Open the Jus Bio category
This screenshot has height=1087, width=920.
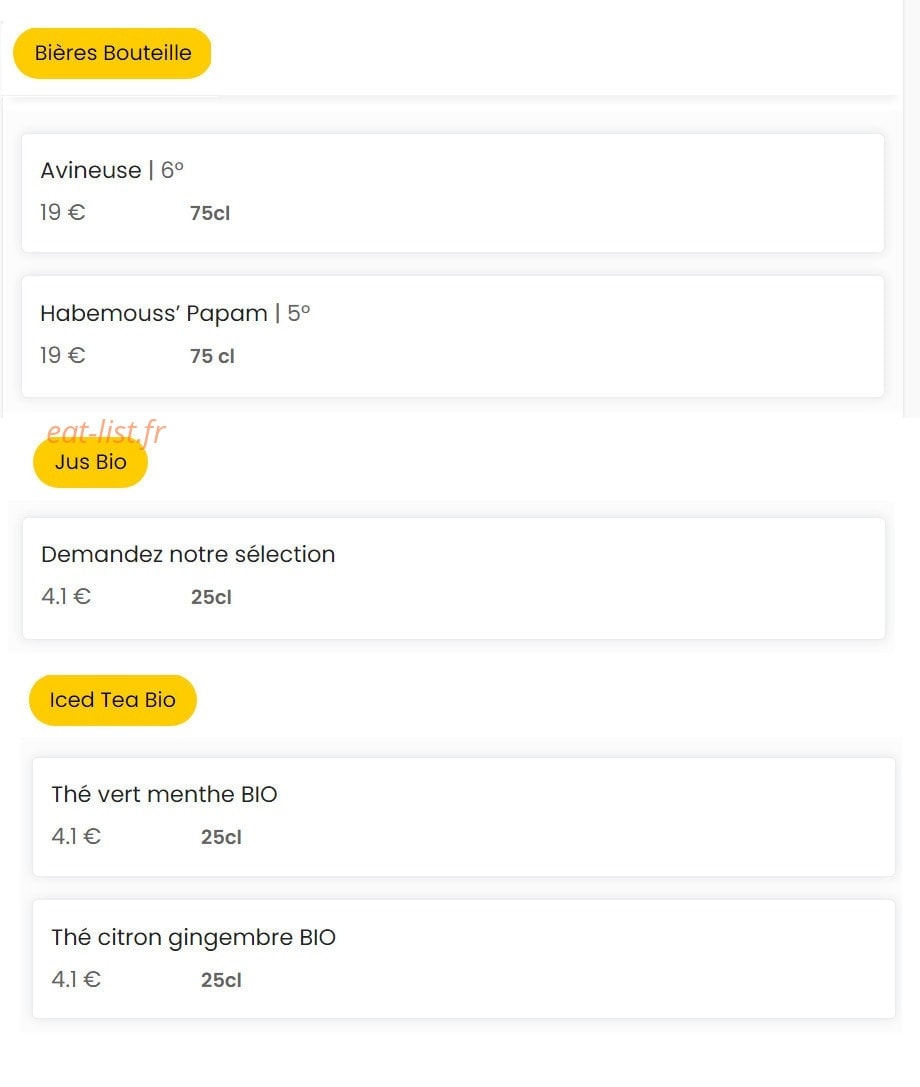[90, 462]
